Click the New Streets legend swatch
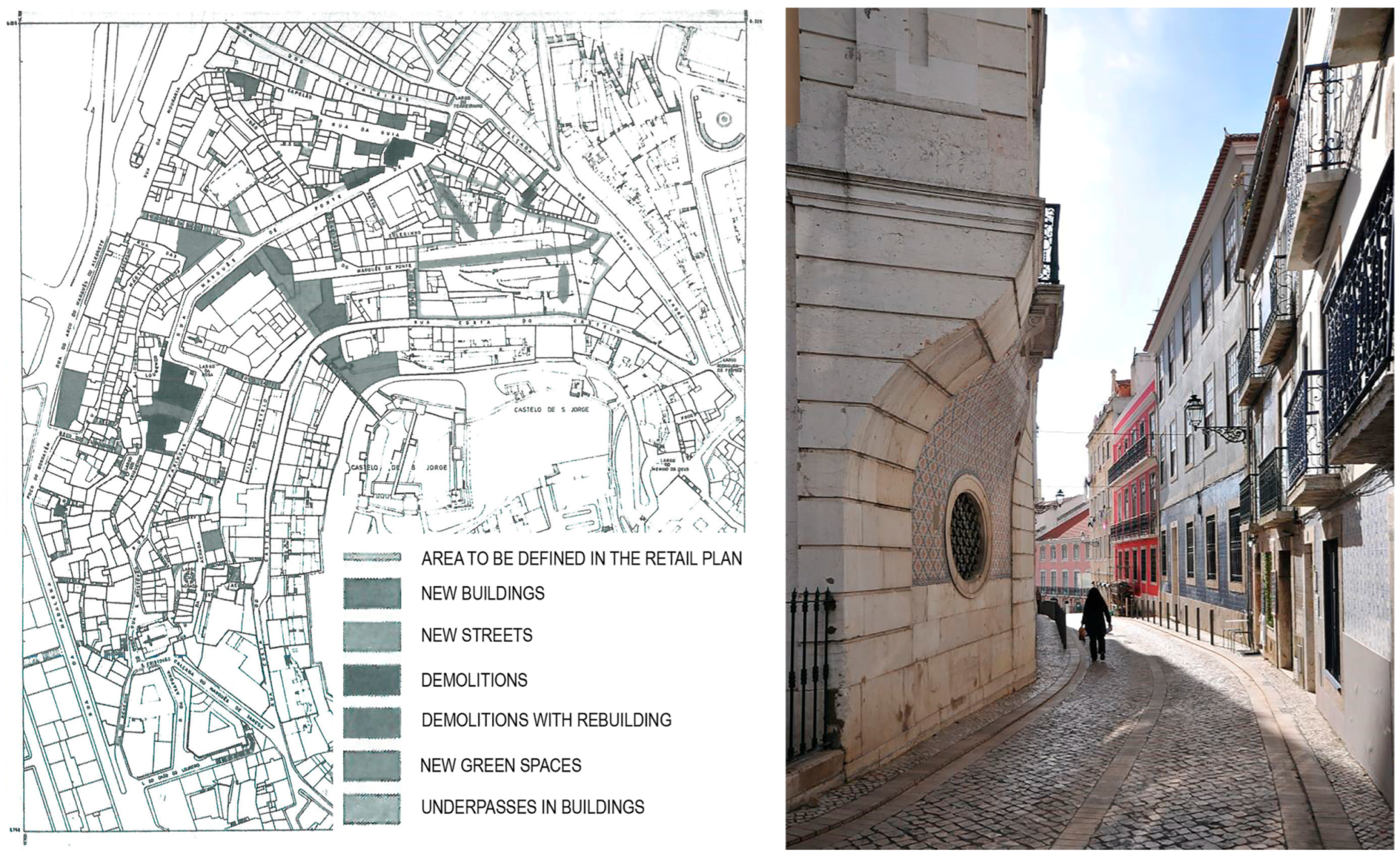 tap(372, 636)
